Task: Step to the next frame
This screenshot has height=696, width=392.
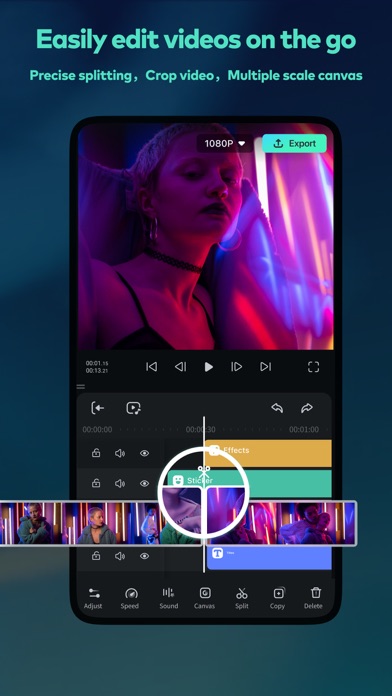Action: (x=237, y=367)
